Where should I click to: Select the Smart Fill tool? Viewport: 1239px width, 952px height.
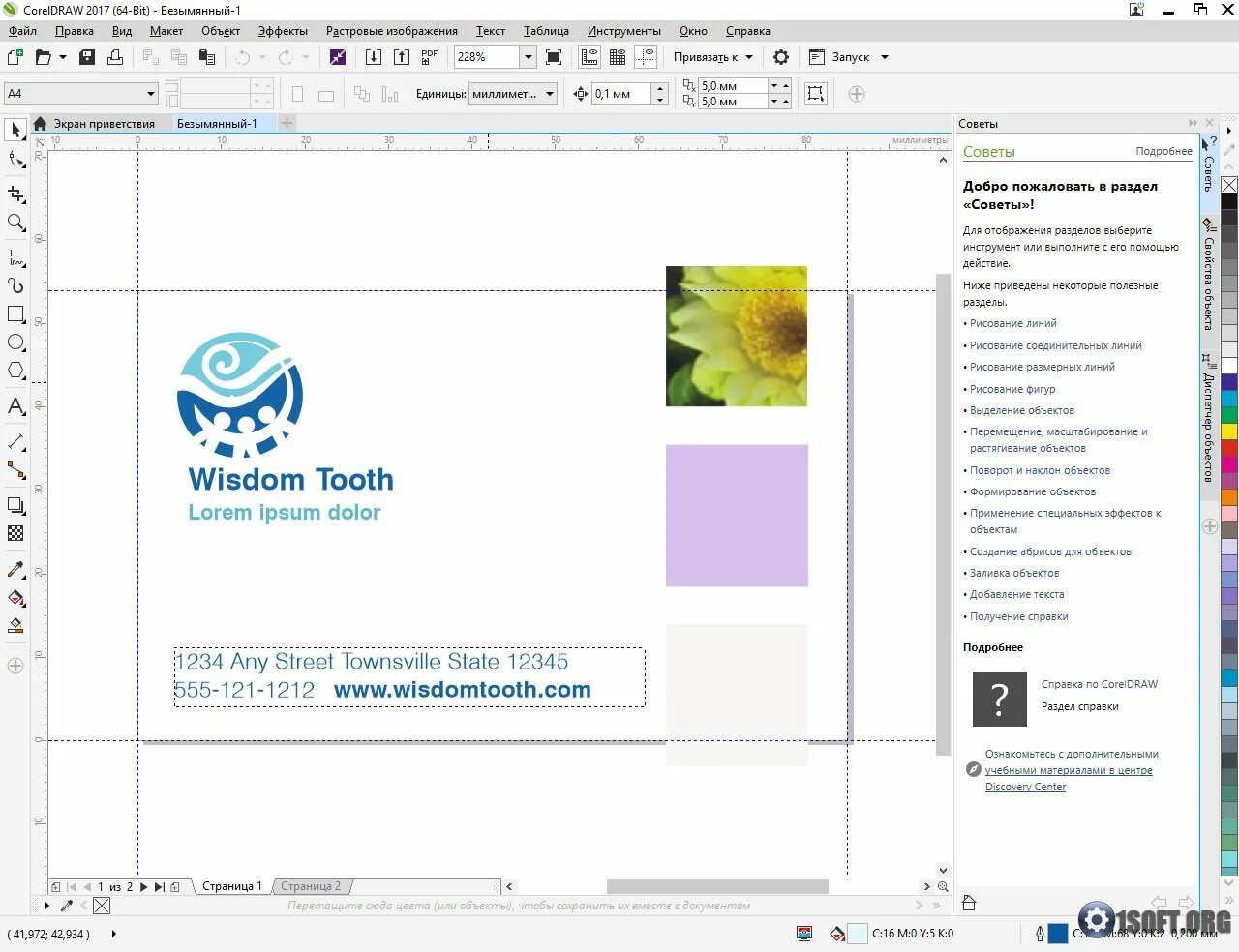[15, 625]
